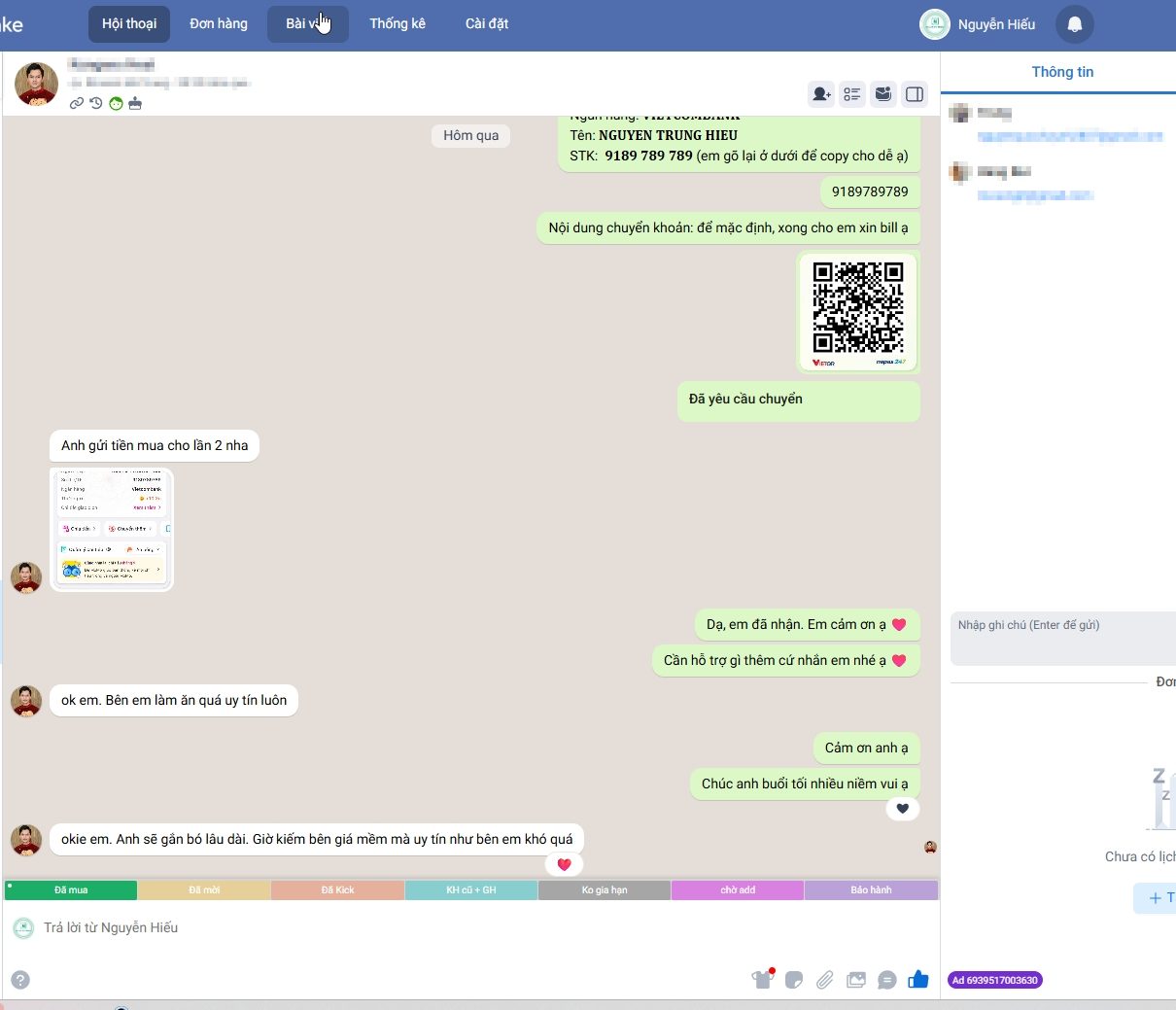1176x1010 pixels.
Task: Open the Nguyễn Hiếu account menu
Action: pos(978,24)
